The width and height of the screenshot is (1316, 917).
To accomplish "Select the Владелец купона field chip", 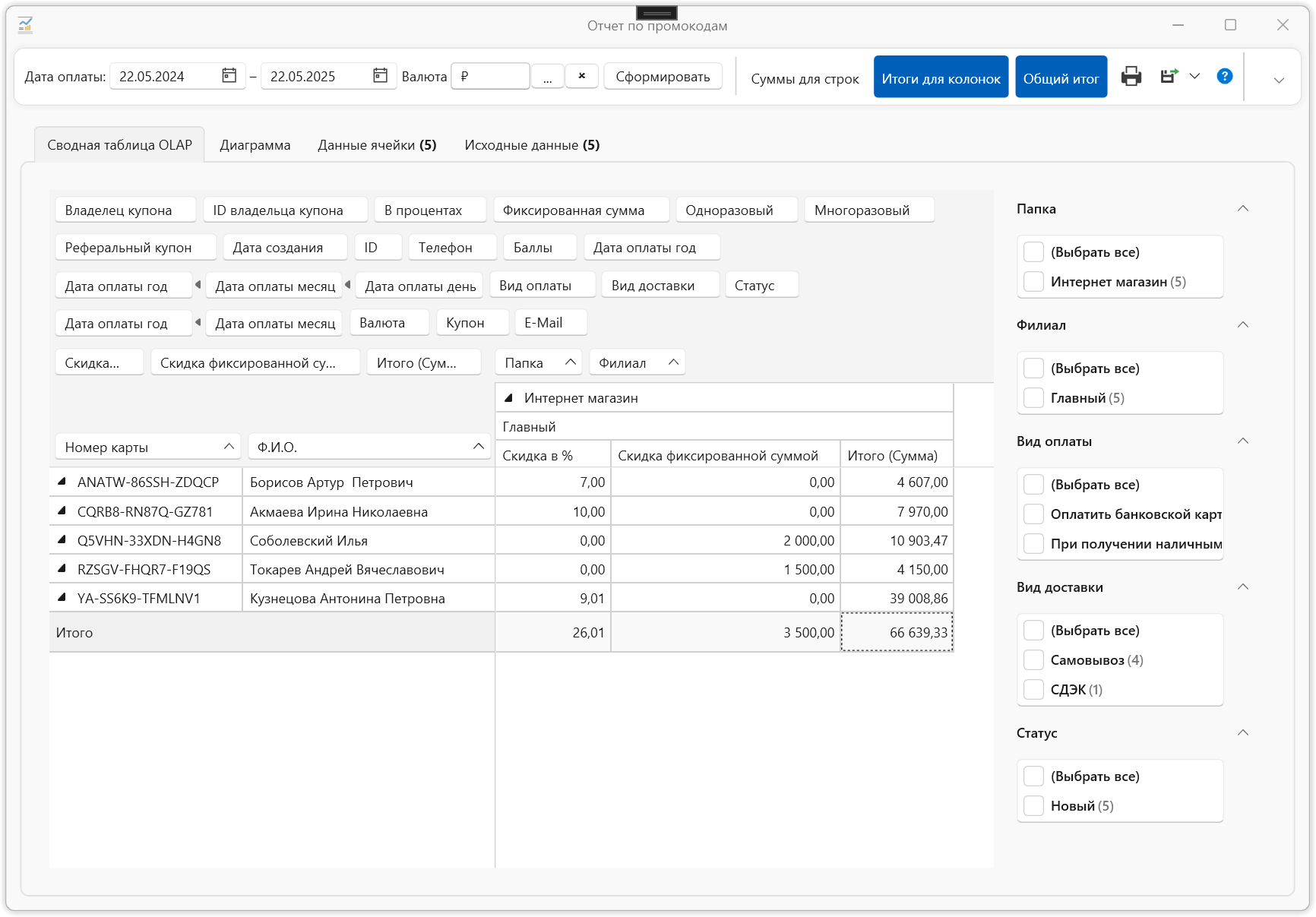I will pyautogui.click(x=125, y=210).
